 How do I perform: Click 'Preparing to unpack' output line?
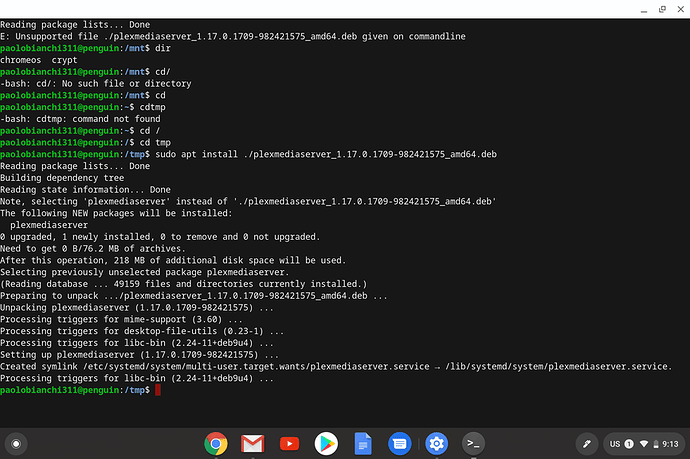pos(194,296)
